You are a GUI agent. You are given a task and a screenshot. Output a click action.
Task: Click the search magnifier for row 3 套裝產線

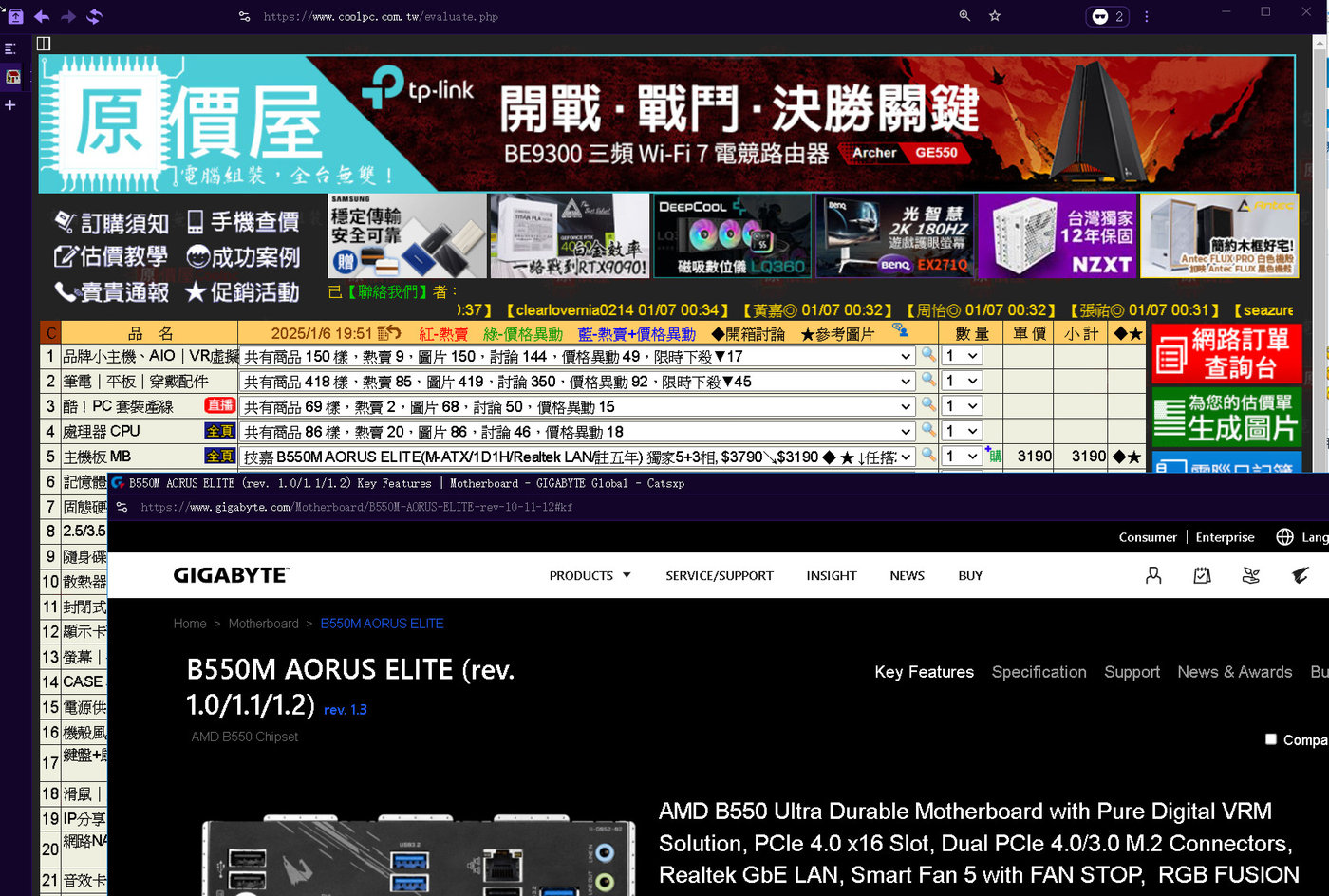(928, 404)
